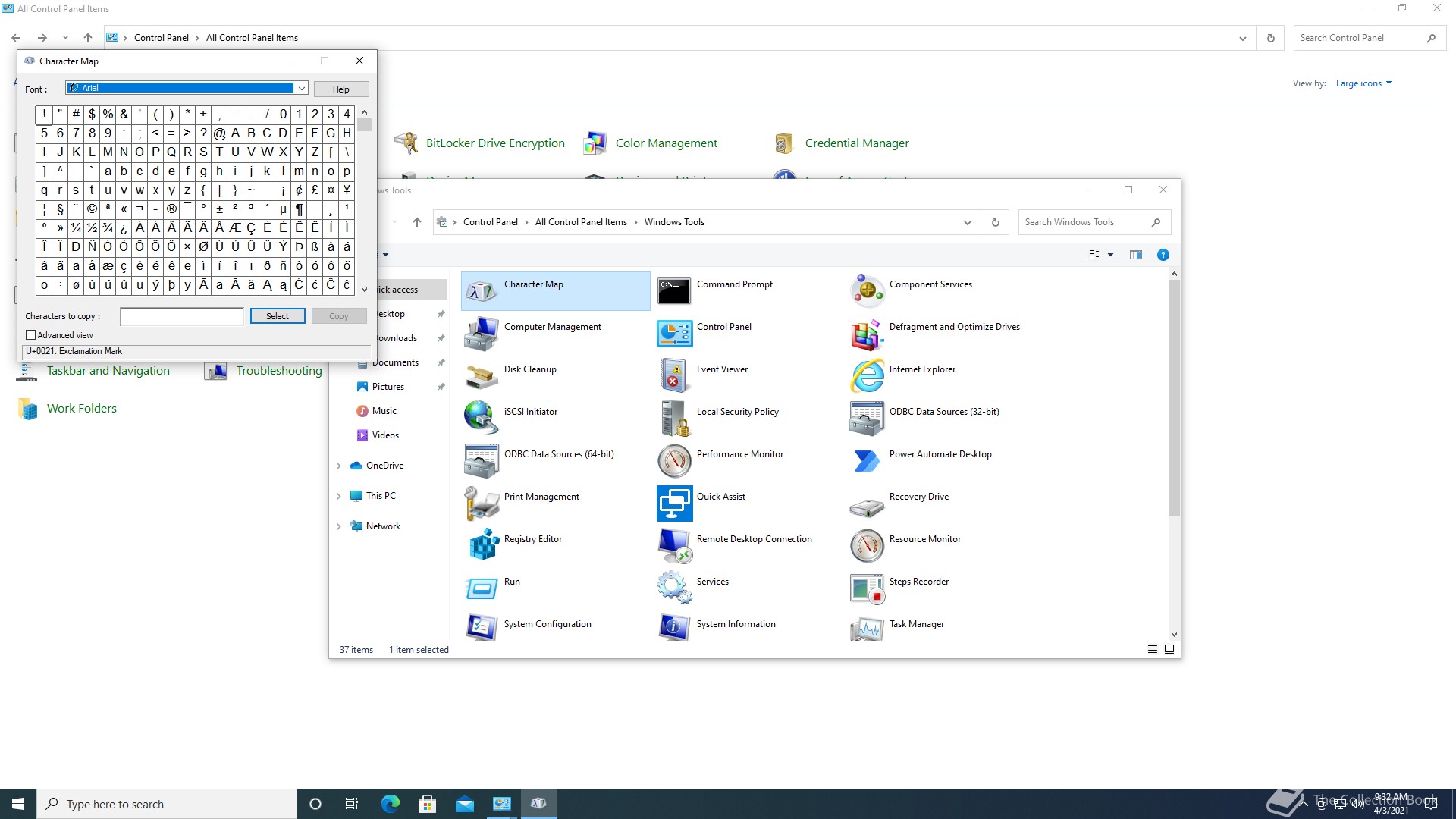Viewport: 1456px width, 819px height.
Task: Open BitLocker Drive Encryption link
Action: point(495,143)
